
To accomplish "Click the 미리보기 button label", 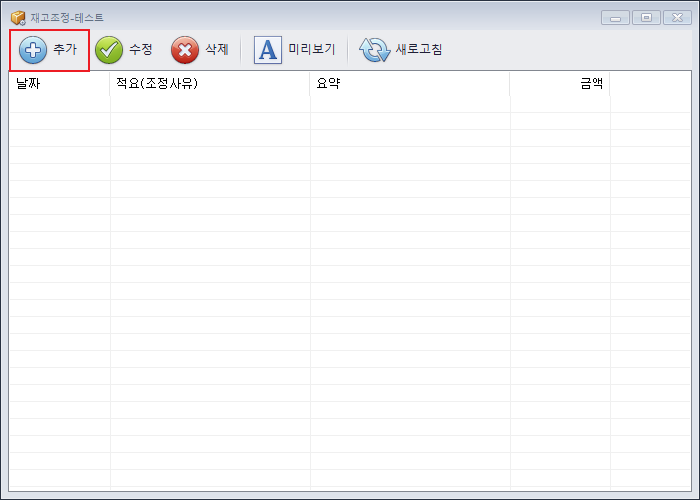I will pos(312,49).
